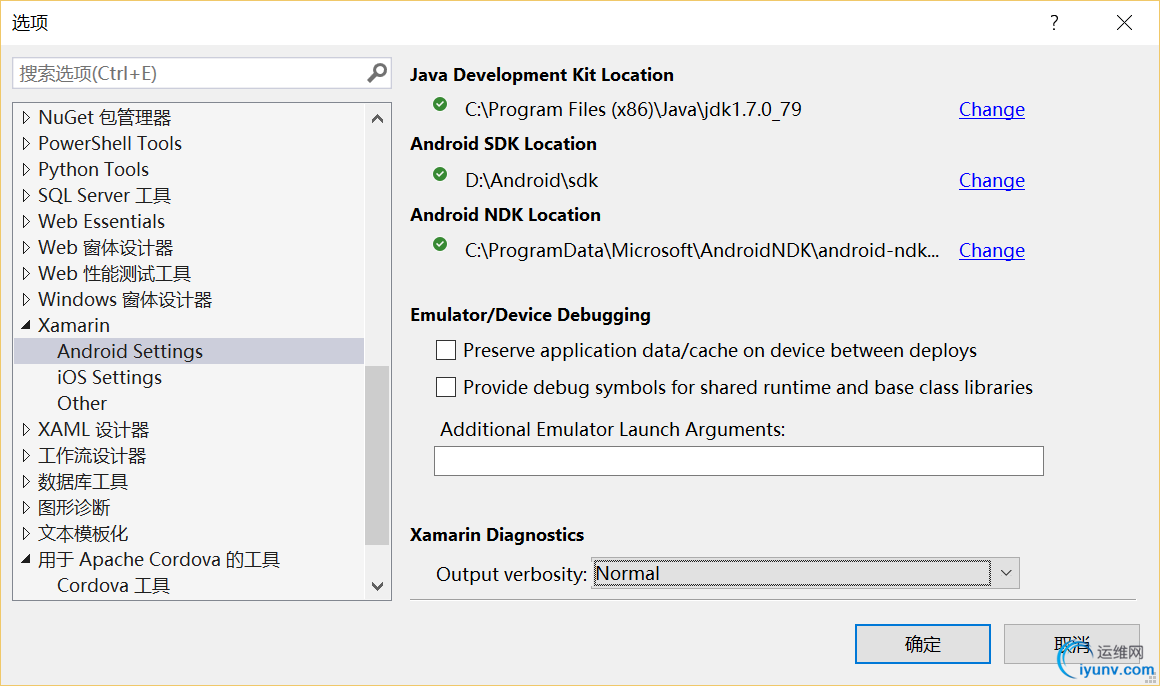
Task: Click the SDK path D:\Android\sdk
Action: (x=531, y=181)
